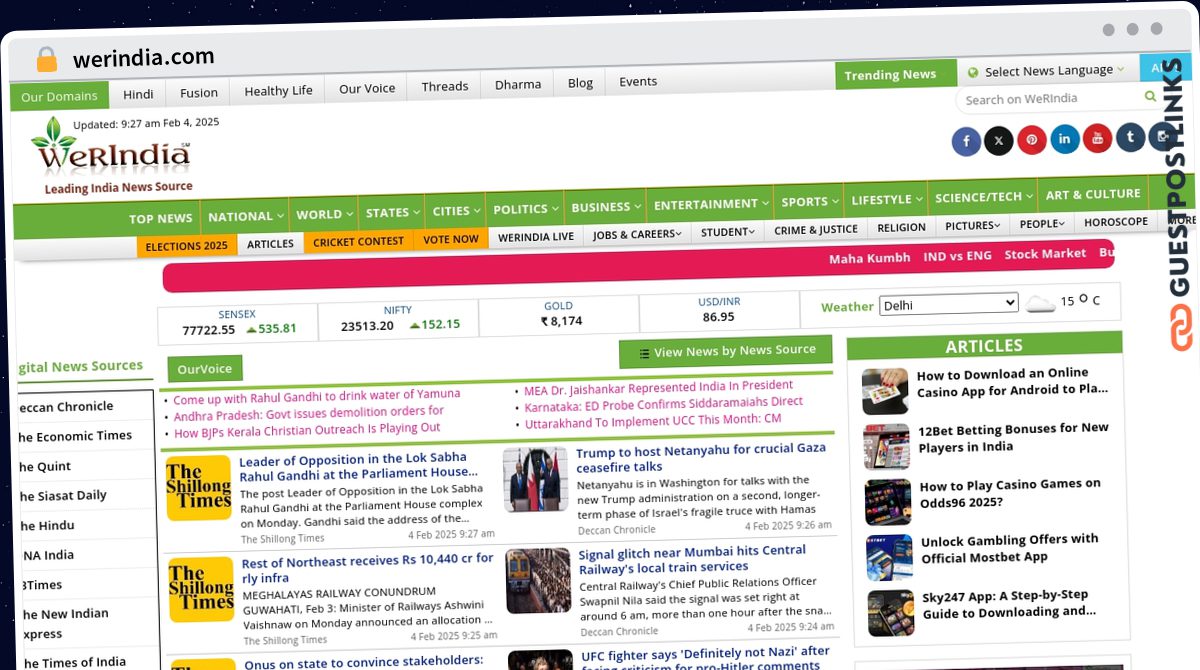Open the LinkedIn social icon
The height and width of the screenshot is (670, 1200).
pyautogui.click(x=1065, y=138)
